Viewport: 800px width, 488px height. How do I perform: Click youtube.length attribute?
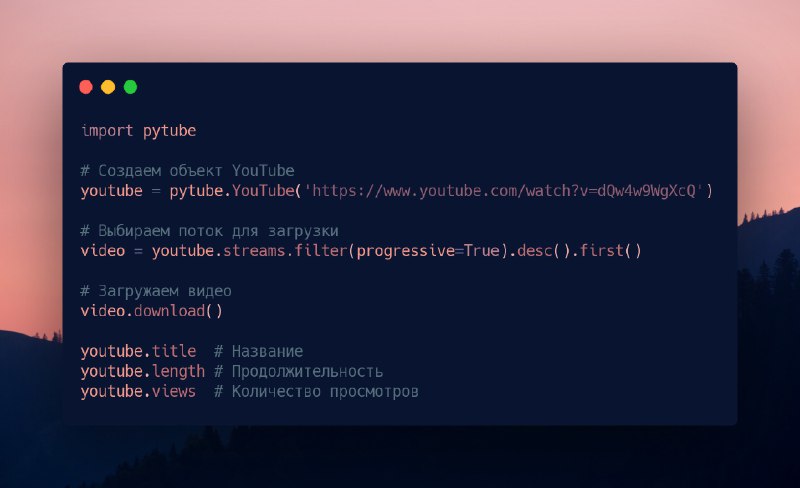tap(142, 371)
